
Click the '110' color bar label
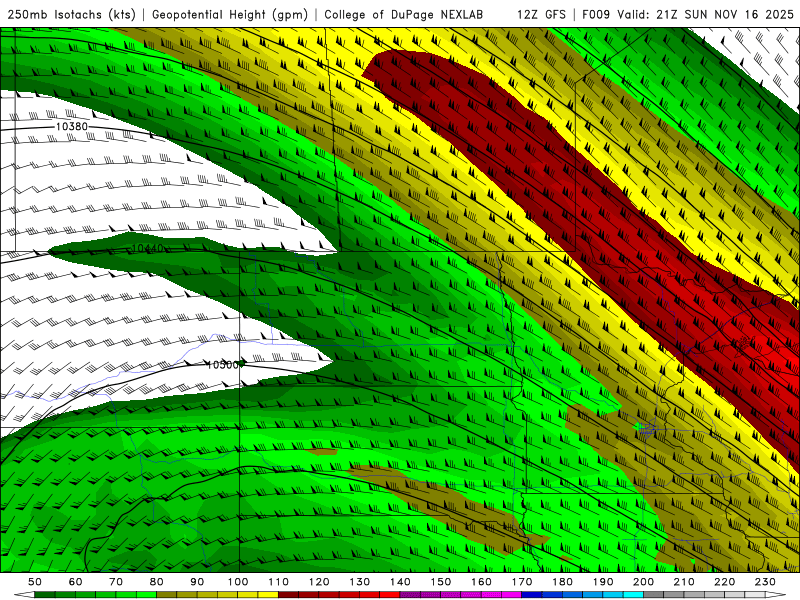pyautogui.click(x=279, y=582)
